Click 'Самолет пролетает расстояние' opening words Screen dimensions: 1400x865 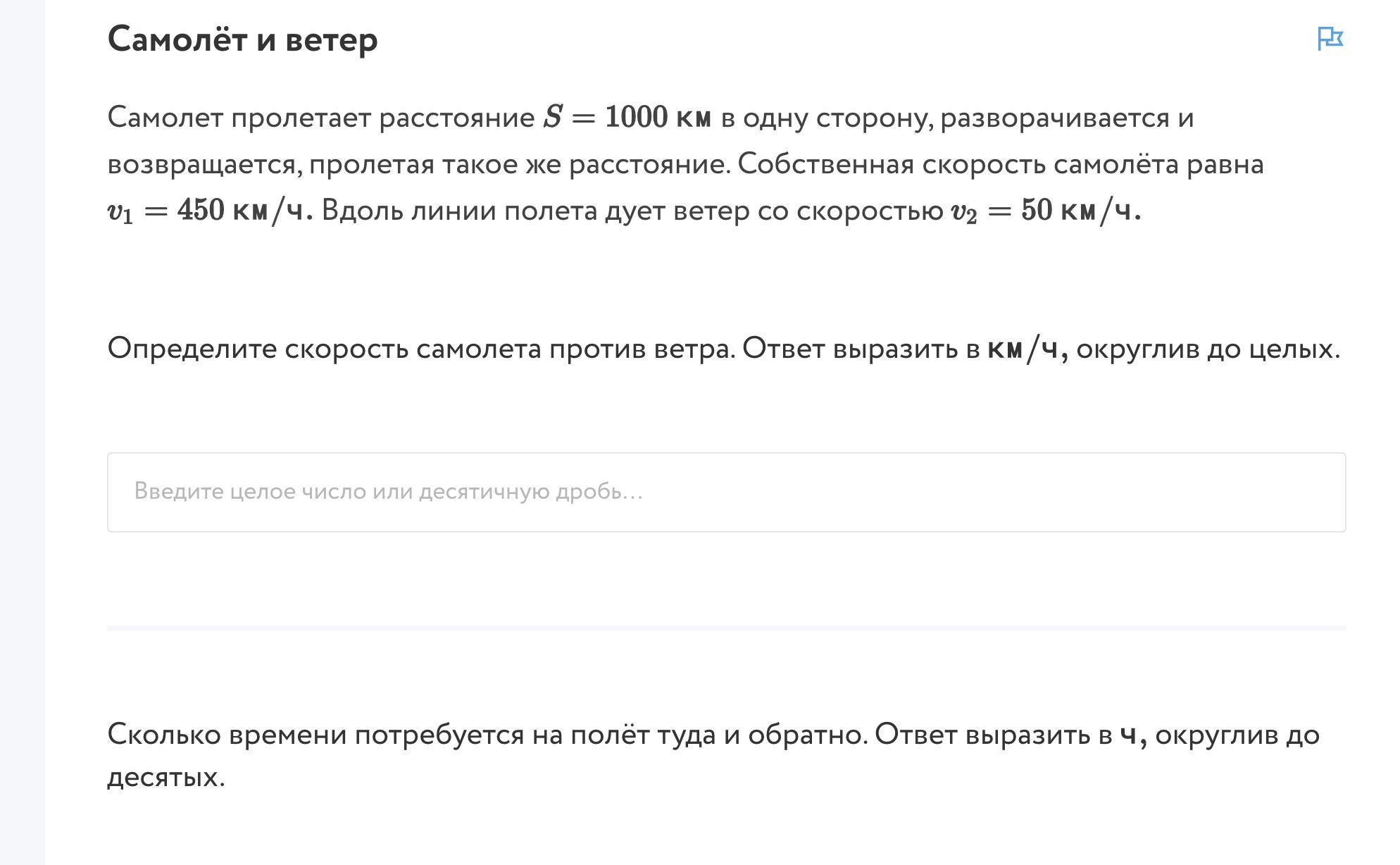[321, 118]
